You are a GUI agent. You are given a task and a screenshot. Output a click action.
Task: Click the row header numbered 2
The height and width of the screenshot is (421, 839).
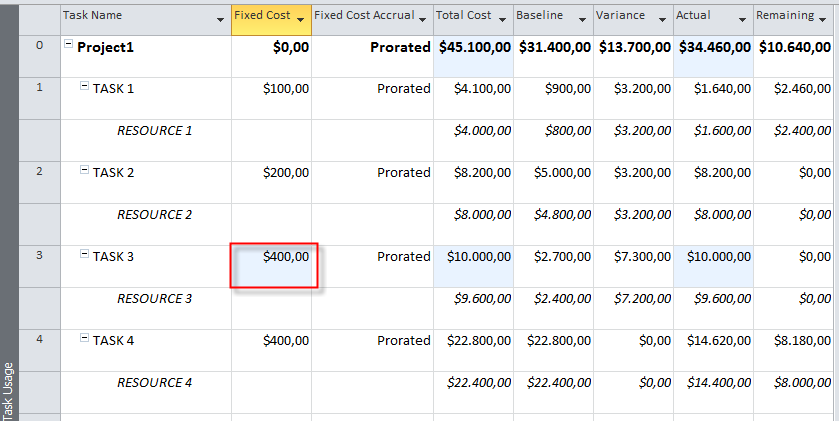[x=39, y=172]
